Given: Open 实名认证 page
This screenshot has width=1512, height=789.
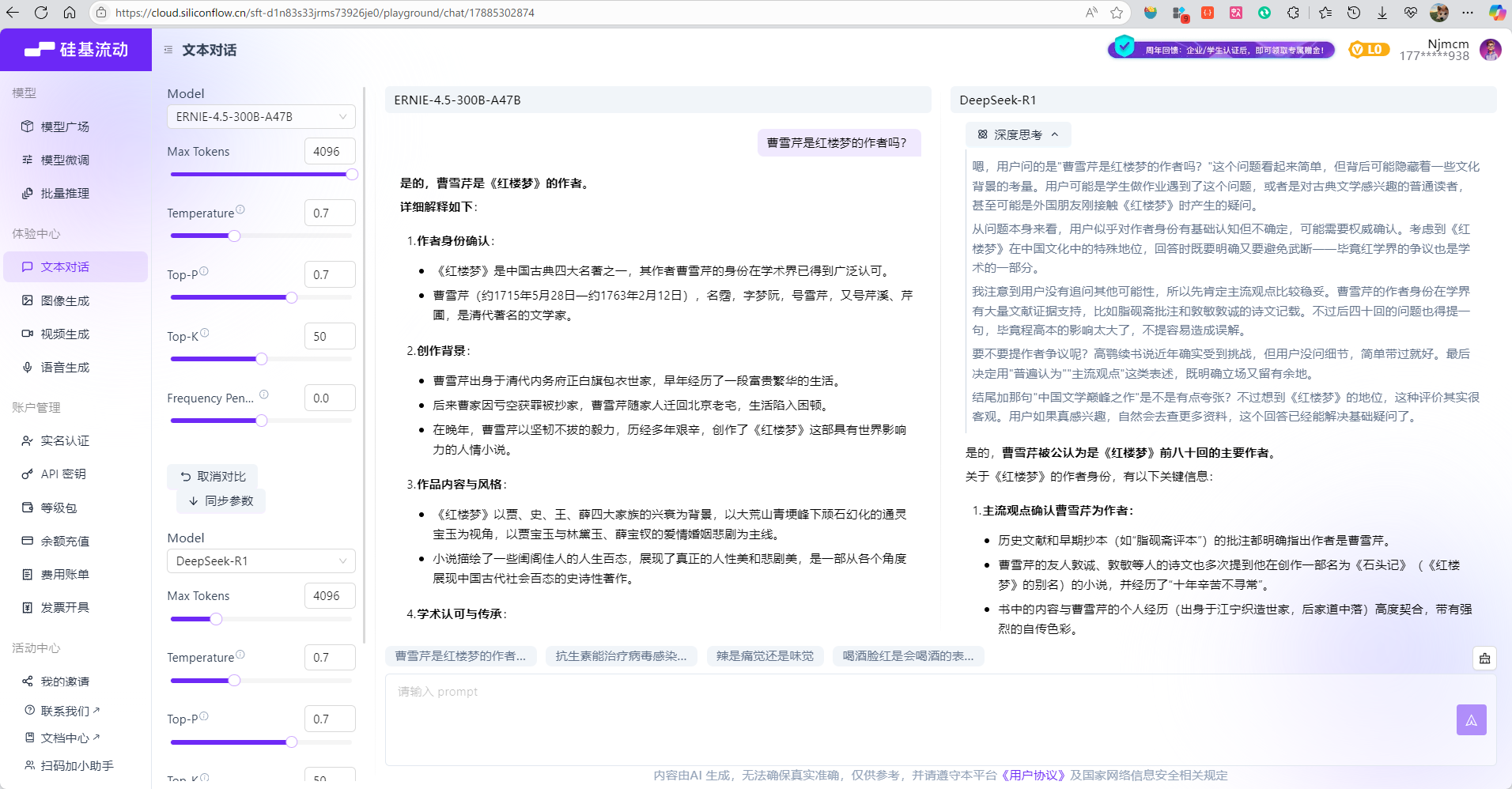Looking at the screenshot, I should point(75,440).
